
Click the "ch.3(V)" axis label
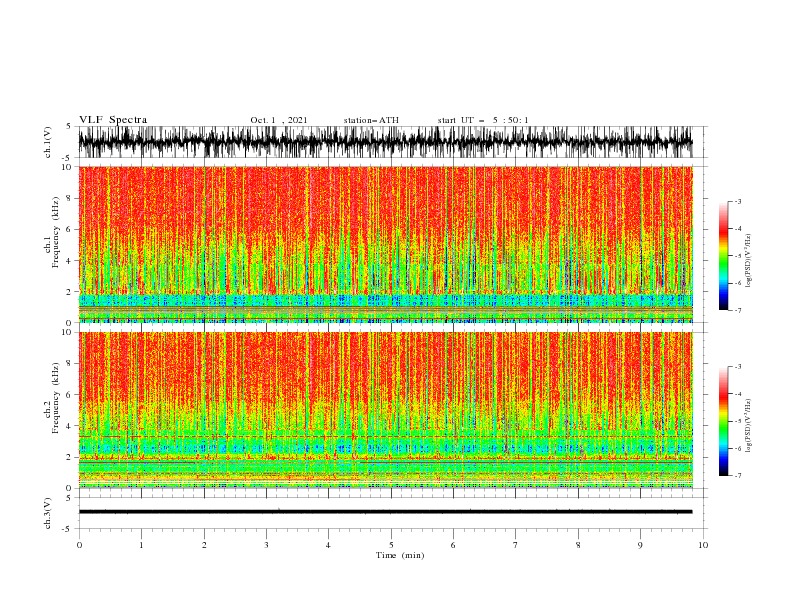48,513
